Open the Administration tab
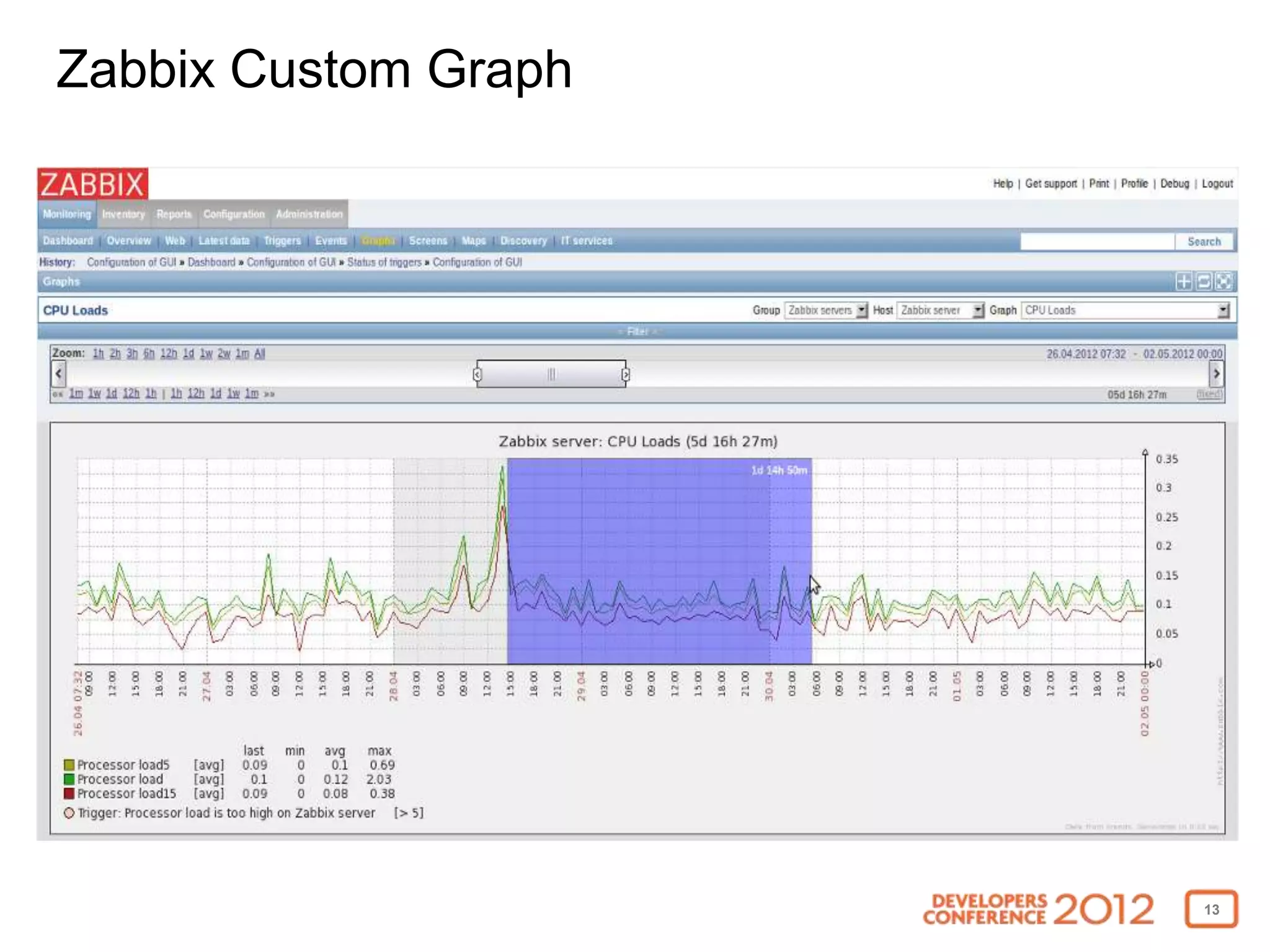1270x952 pixels. pos(309,214)
